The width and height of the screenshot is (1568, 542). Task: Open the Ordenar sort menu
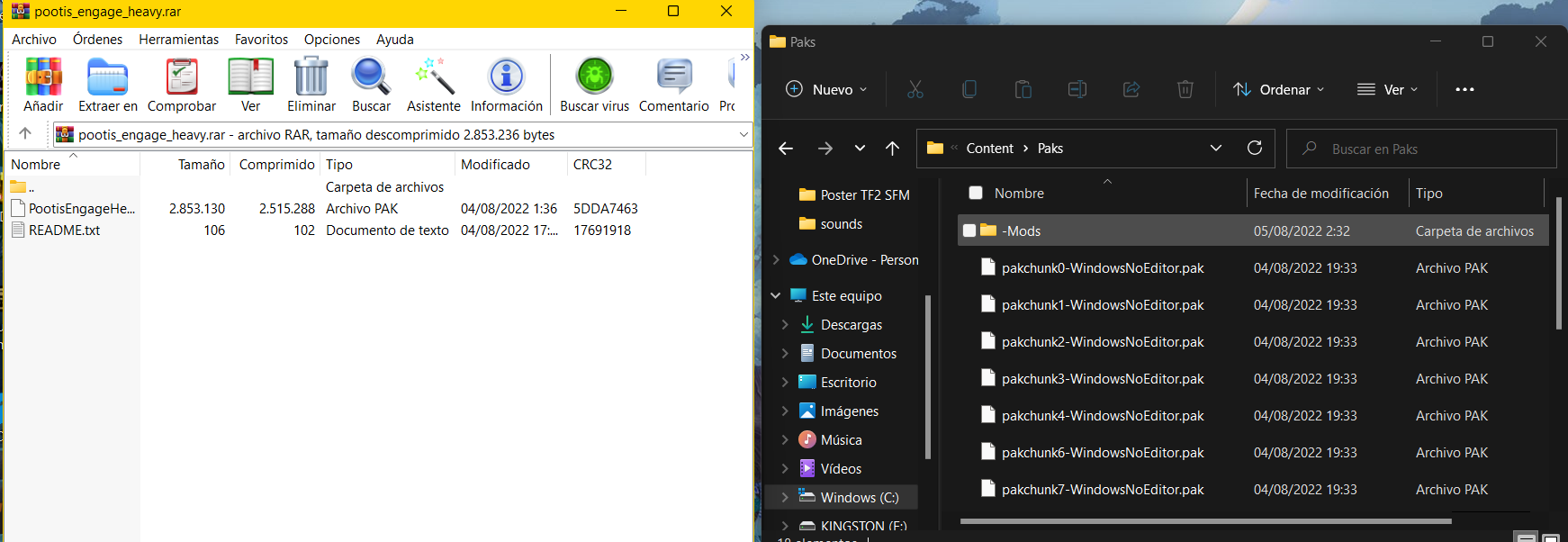pyautogui.click(x=1278, y=89)
